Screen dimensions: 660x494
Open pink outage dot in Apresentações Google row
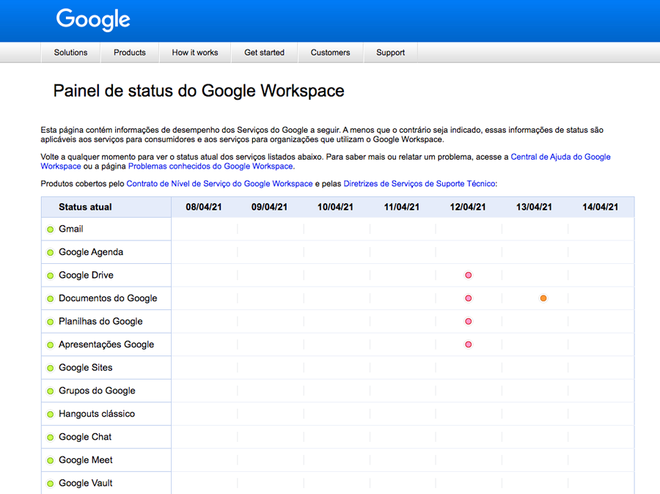click(468, 345)
